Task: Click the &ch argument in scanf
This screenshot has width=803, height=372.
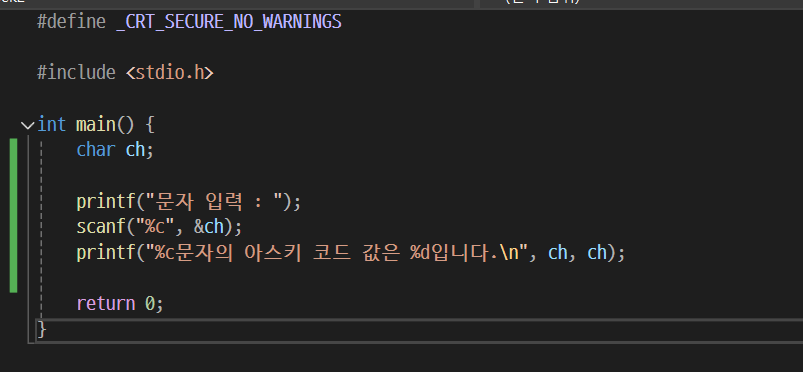Action: (x=209, y=226)
